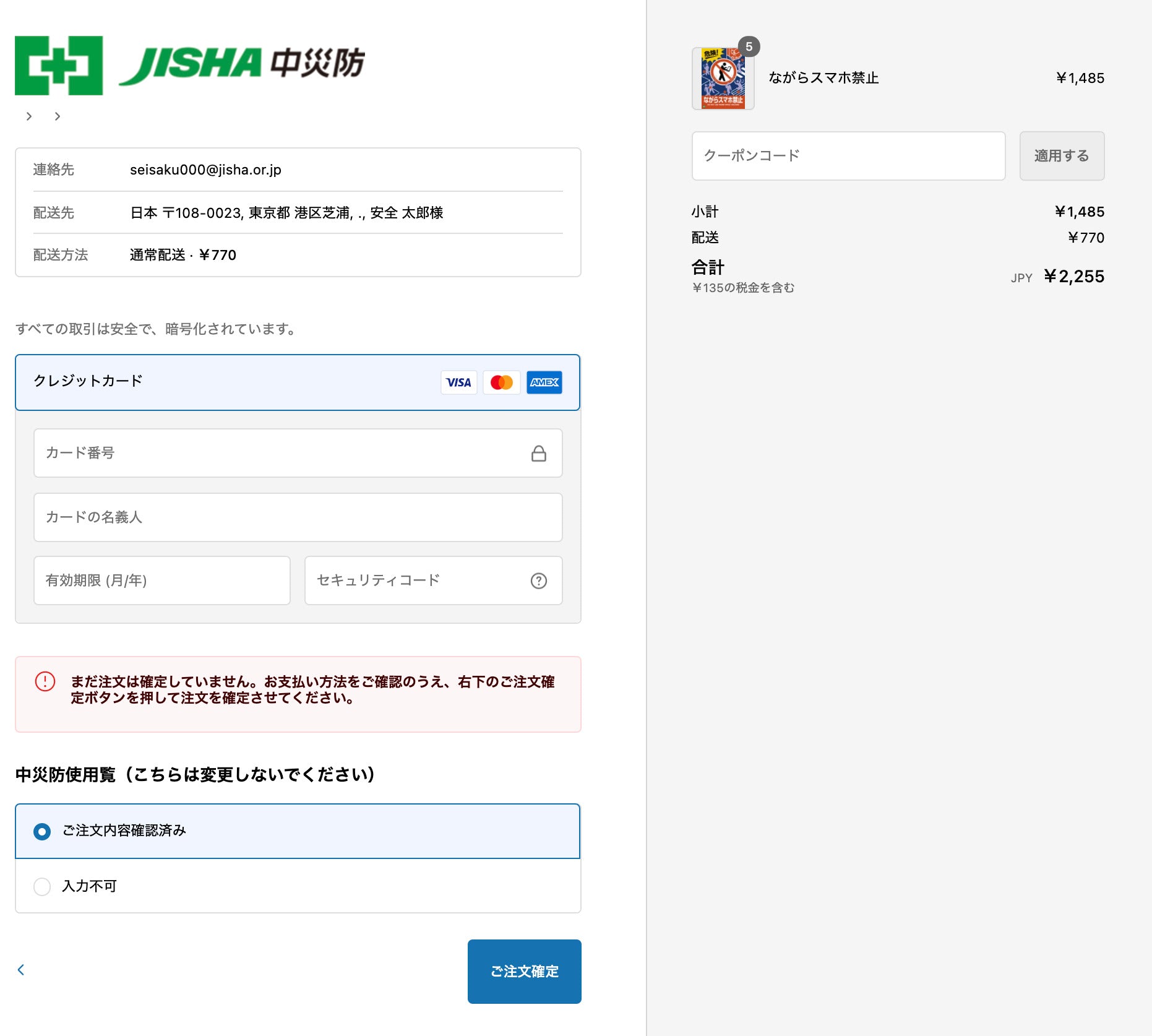The width and height of the screenshot is (1152, 1036).
Task: Click the 適用する coupon apply button
Action: tap(1061, 156)
